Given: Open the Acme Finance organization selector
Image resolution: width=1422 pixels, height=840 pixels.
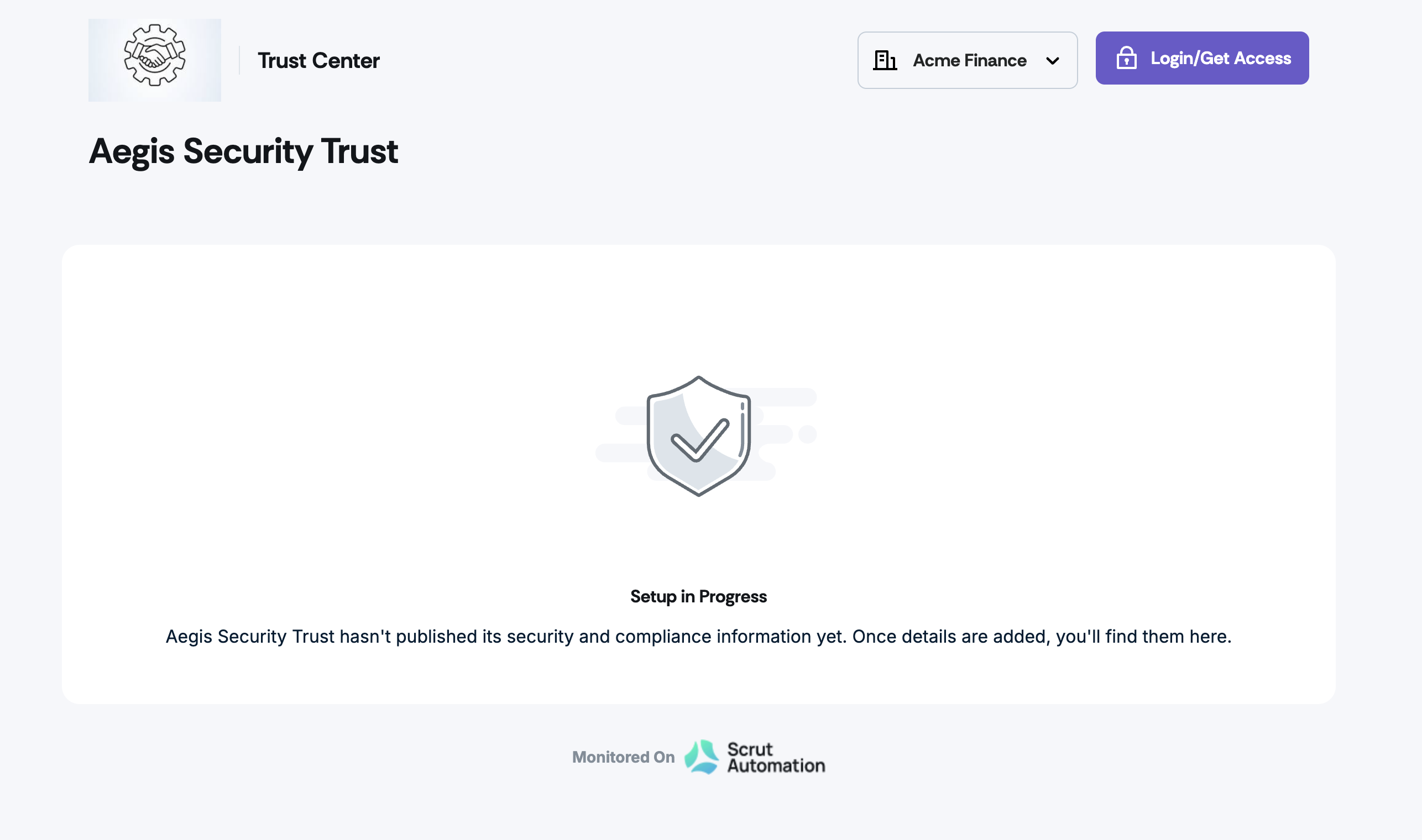Looking at the screenshot, I should pos(969,61).
